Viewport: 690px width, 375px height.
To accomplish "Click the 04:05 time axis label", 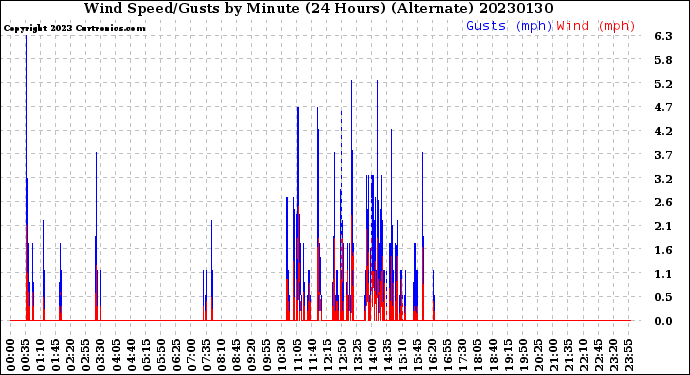I will coord(116,355).
